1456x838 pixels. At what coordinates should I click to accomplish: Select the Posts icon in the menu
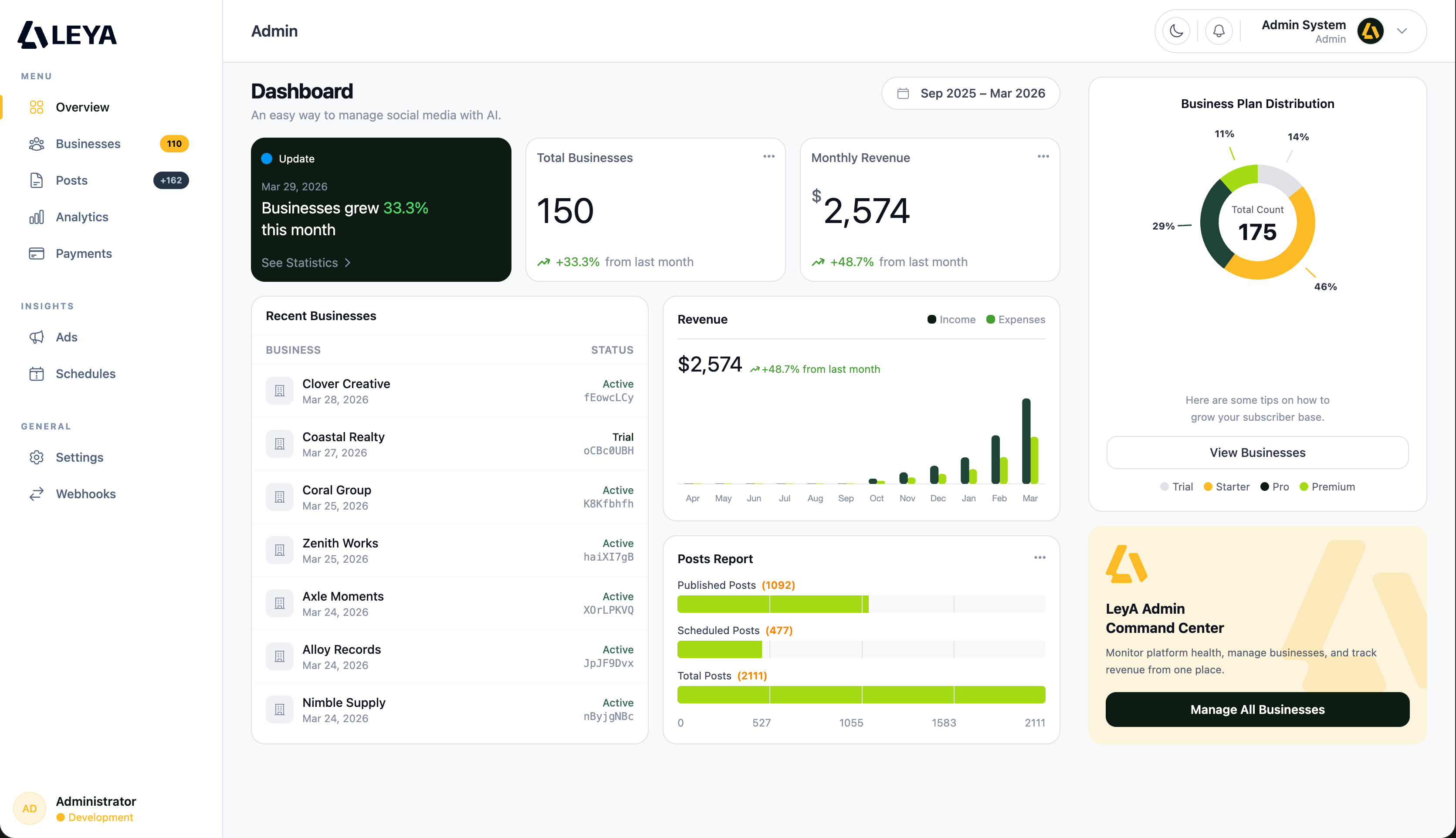click(36, 180)
